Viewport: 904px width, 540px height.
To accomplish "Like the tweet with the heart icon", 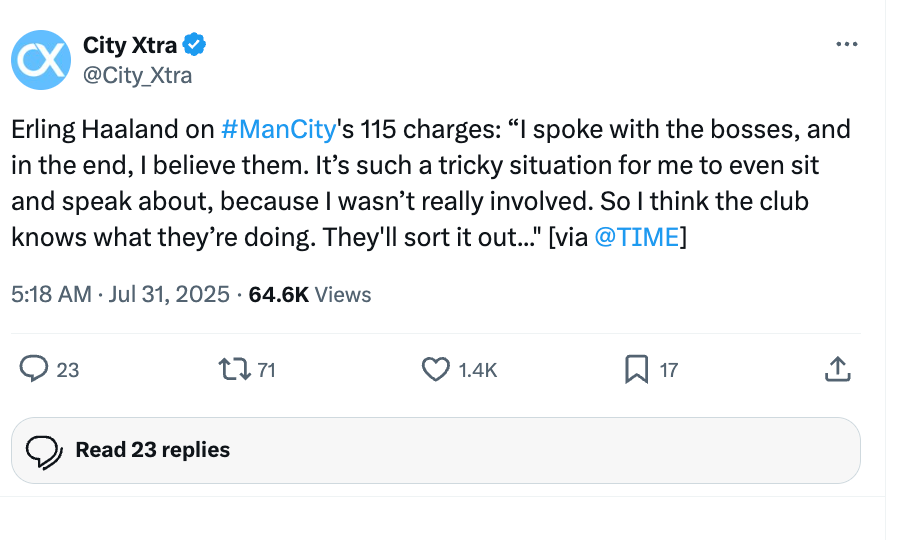I will 435,369.
